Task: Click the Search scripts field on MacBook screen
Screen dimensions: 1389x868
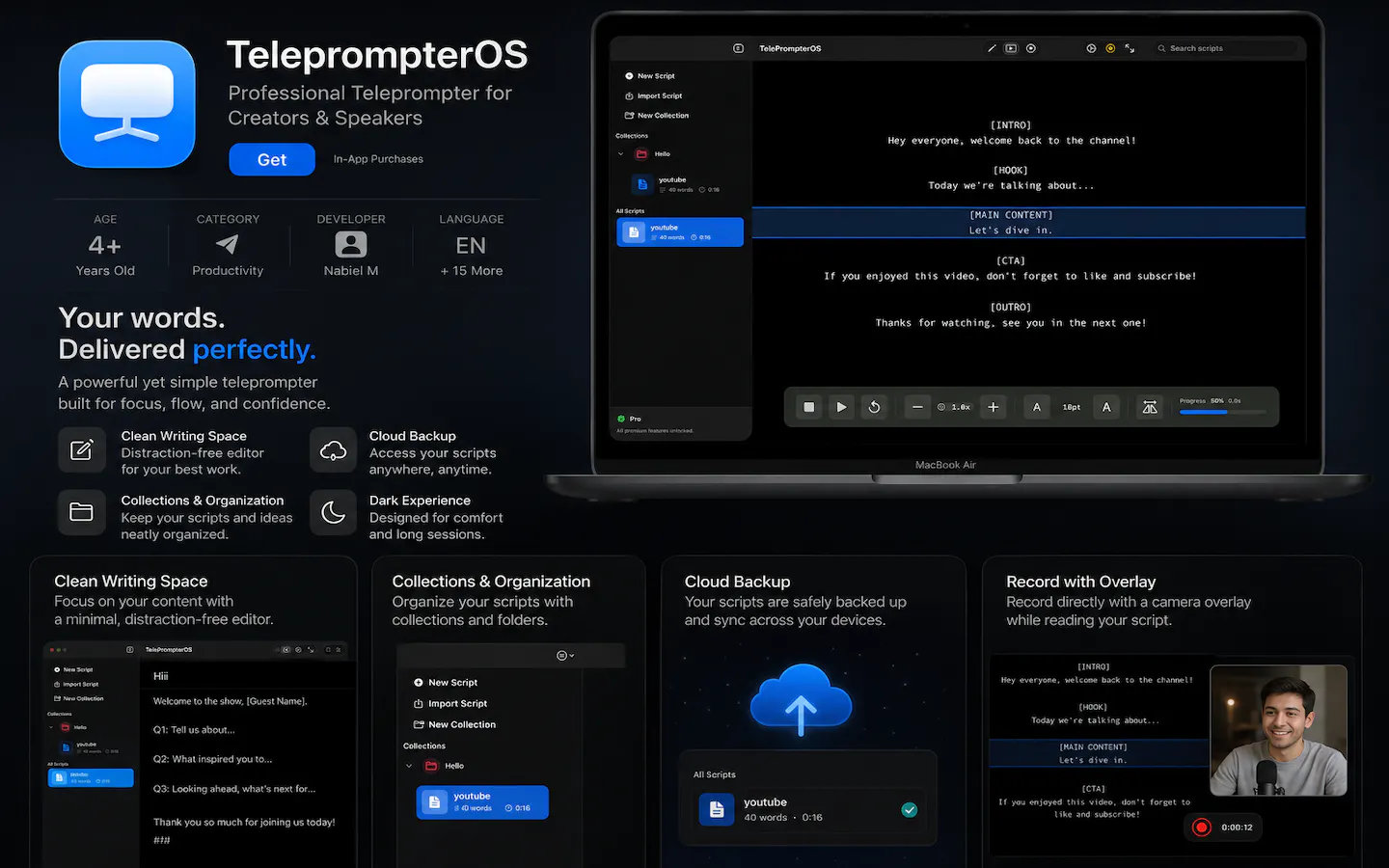Action: click(1227, 48)
